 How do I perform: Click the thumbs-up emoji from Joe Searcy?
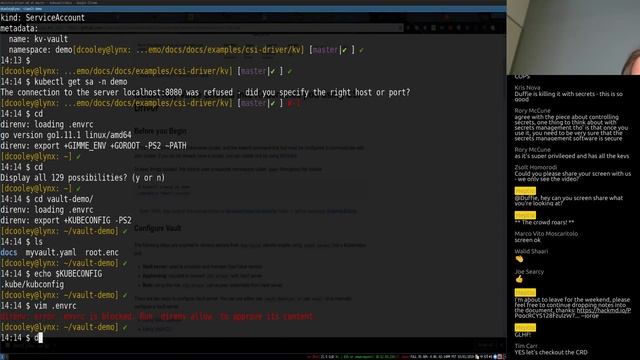click(x=519, y=279)
